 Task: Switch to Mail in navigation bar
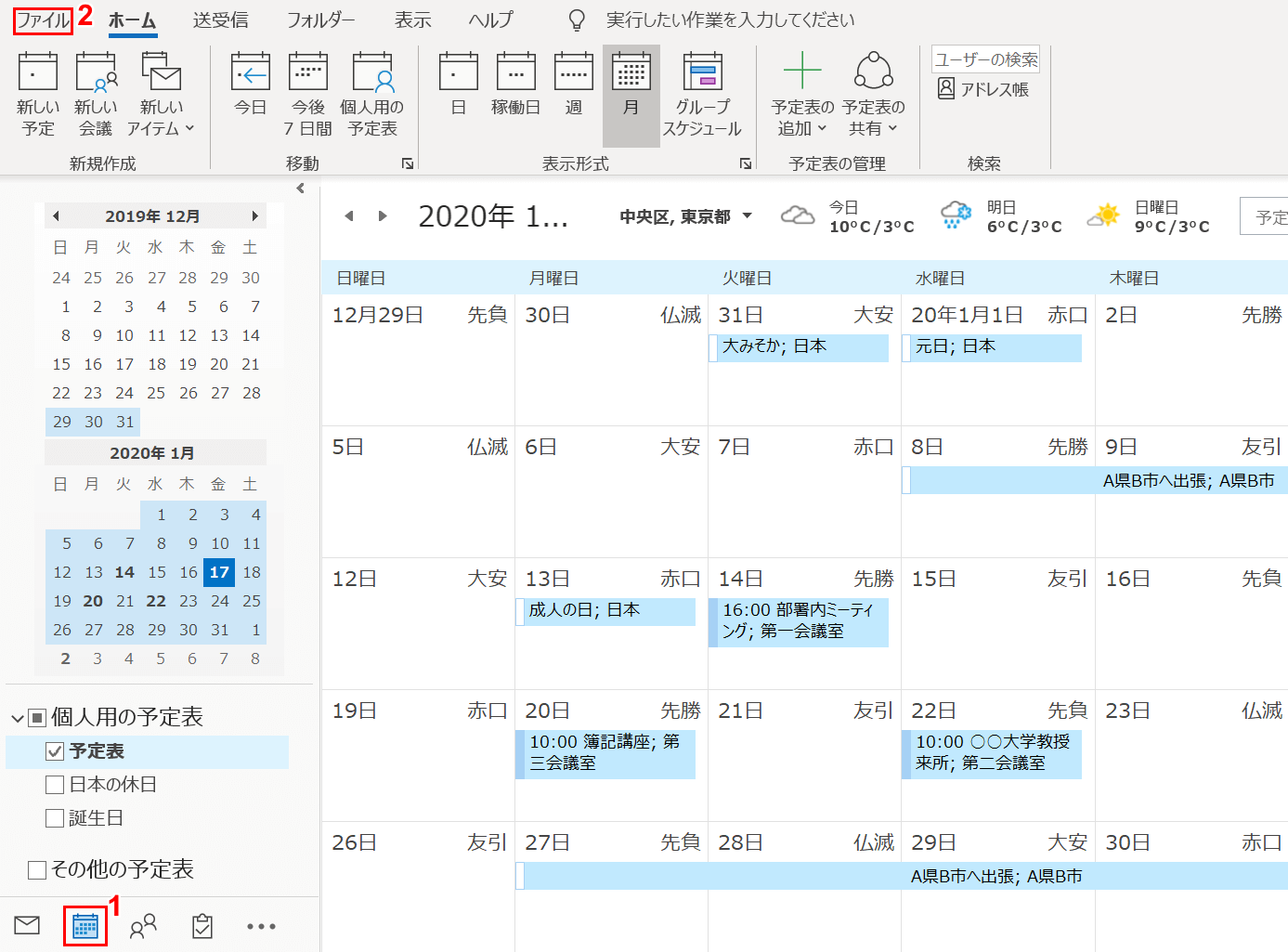[x=27, y=925]
